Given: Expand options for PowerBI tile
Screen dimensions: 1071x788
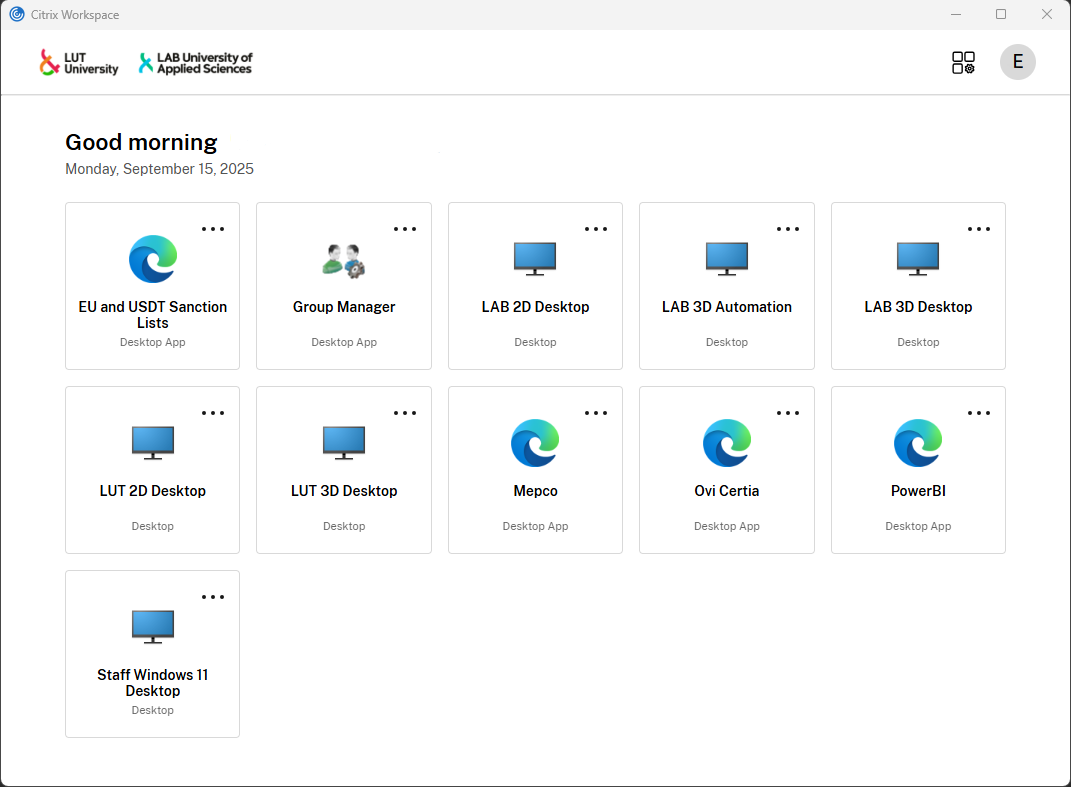Looking at the screenshot, I should pos(979,412).
